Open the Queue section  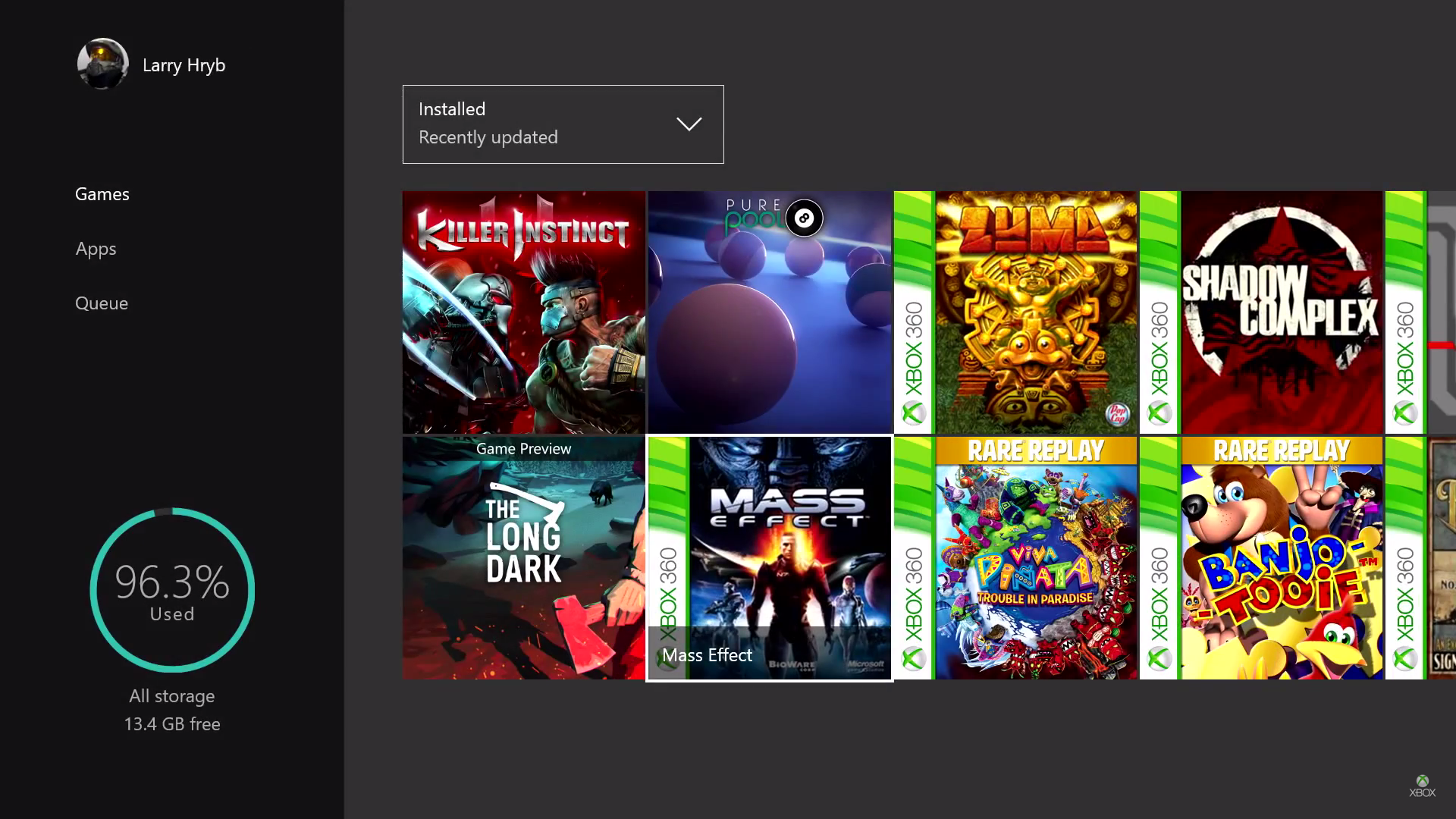coord(102,303)
